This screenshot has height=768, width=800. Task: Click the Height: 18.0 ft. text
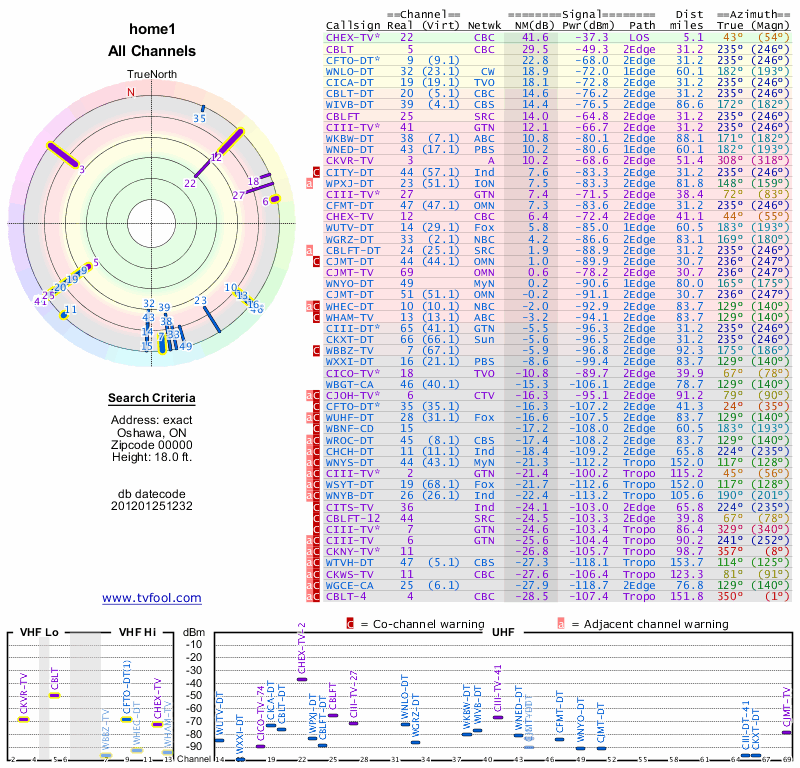[152, 457]
